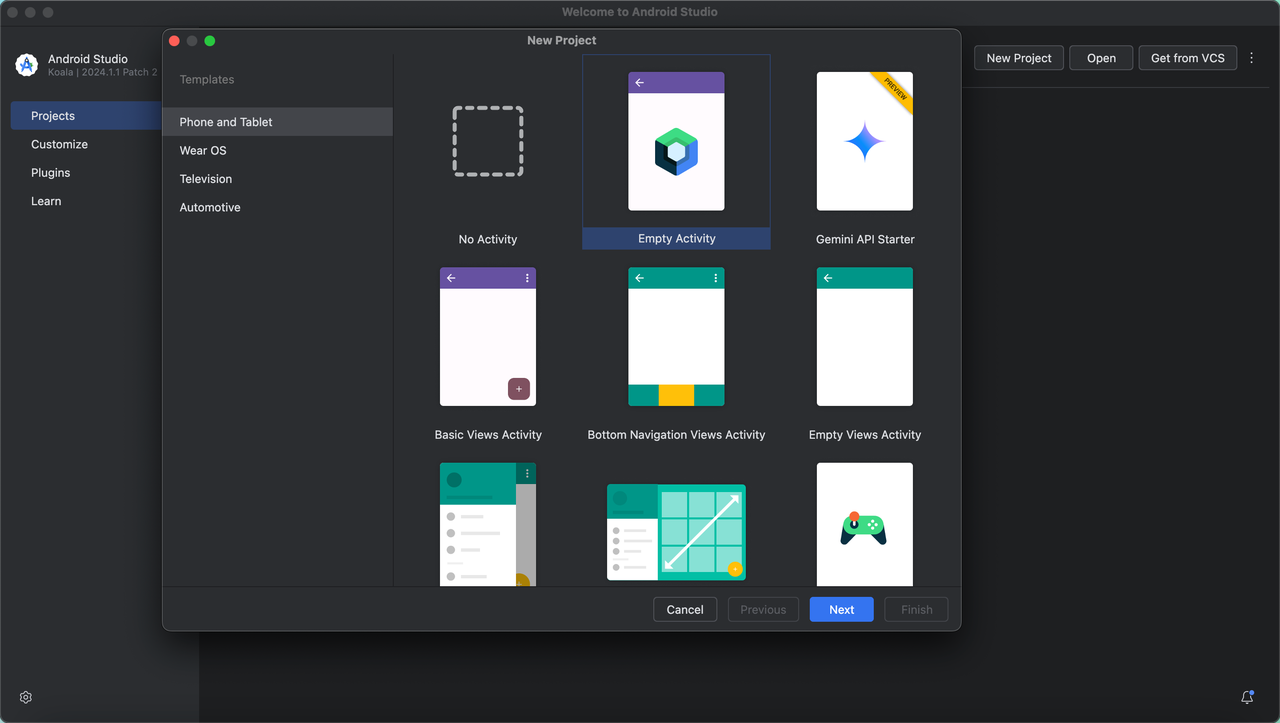Select the Empty Views Activity template
This screenshot has height=723, width=1280.
[x=865, y=336]
